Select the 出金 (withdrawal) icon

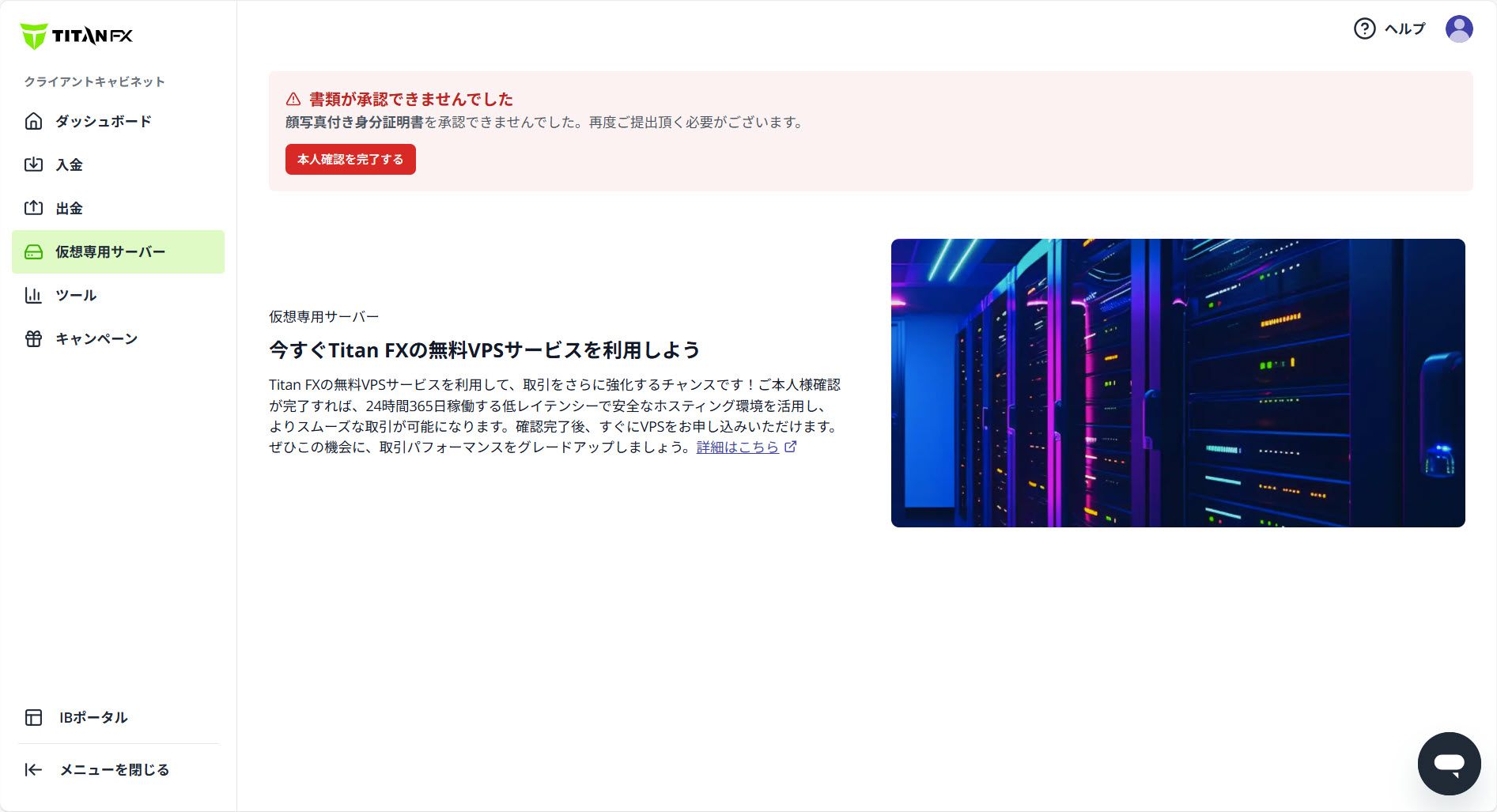(33, 208)
